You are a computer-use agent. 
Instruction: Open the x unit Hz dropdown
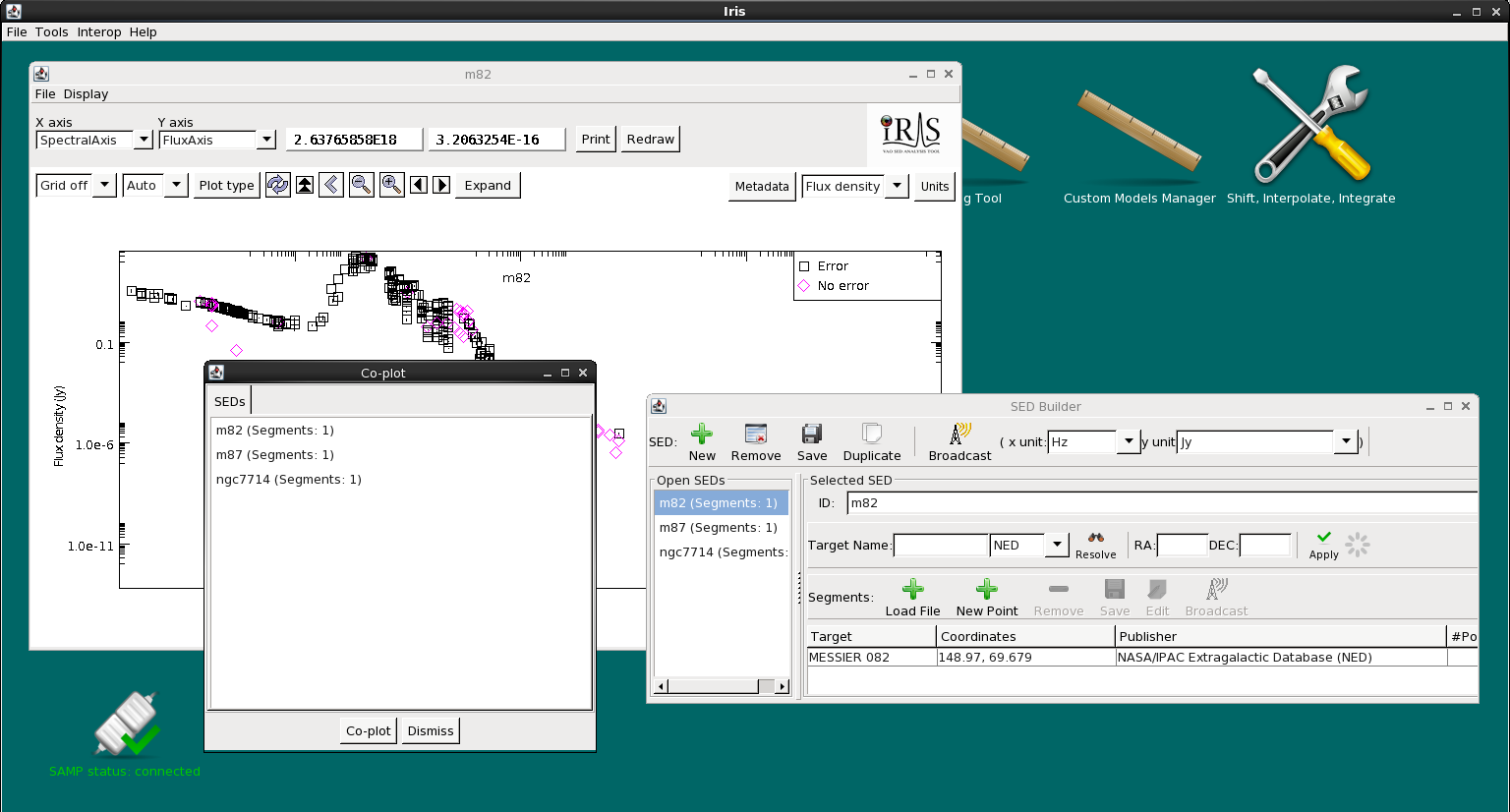tap(1129, 441)
